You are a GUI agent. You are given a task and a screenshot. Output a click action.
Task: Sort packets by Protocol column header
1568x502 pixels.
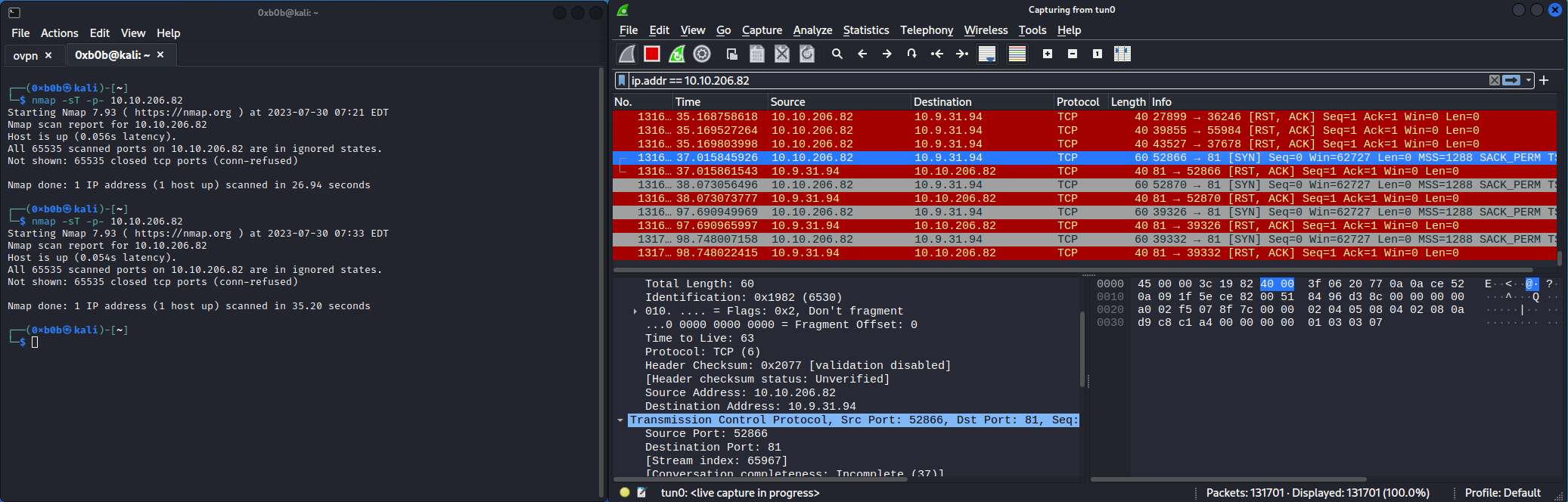(x=1077, y=102)
